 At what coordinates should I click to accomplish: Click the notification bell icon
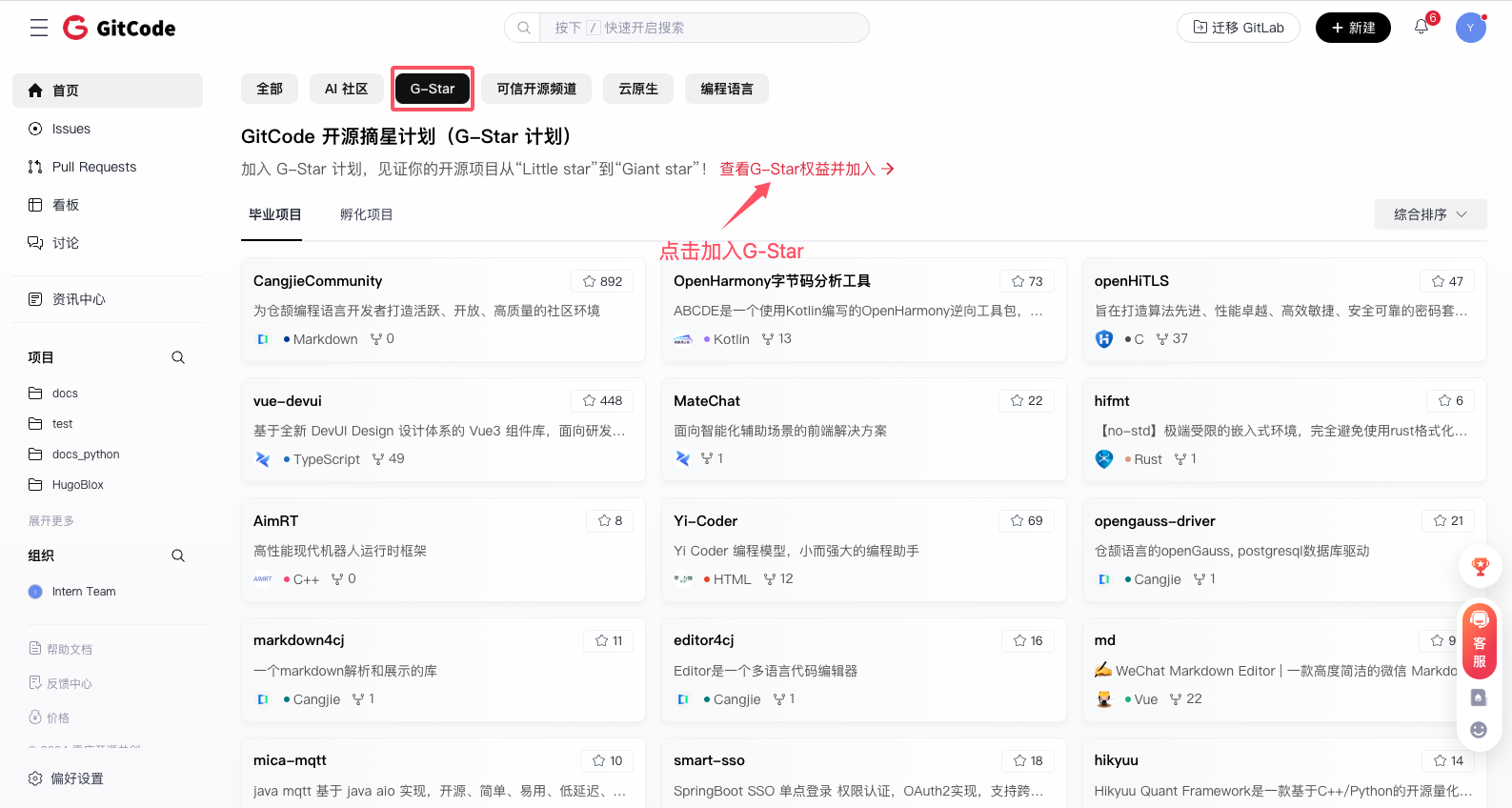[x=1421, y=28]
